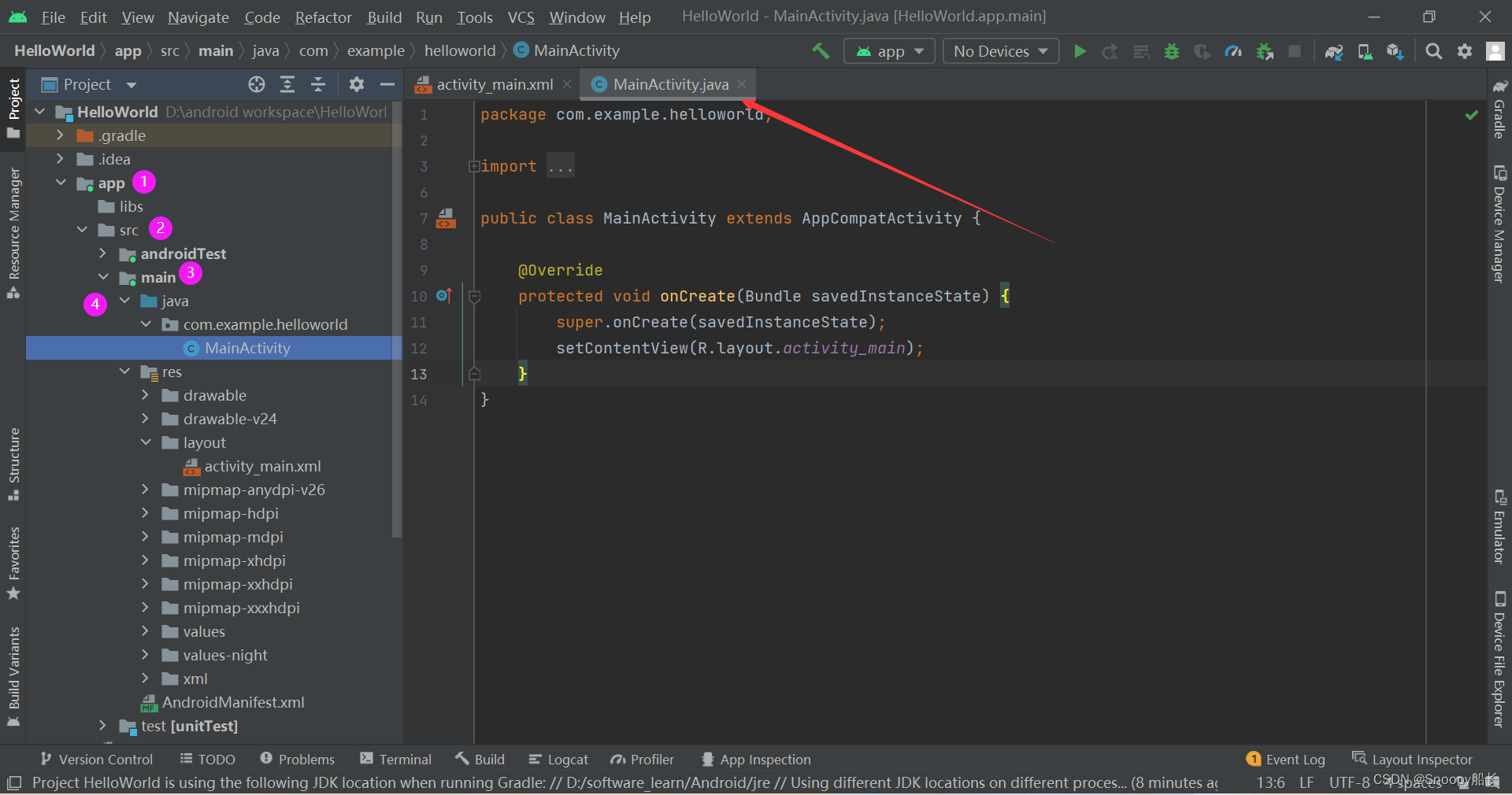The image size is (1512, 795).
Task: Open the app run configuration dropdown
Action: point(889,51)
